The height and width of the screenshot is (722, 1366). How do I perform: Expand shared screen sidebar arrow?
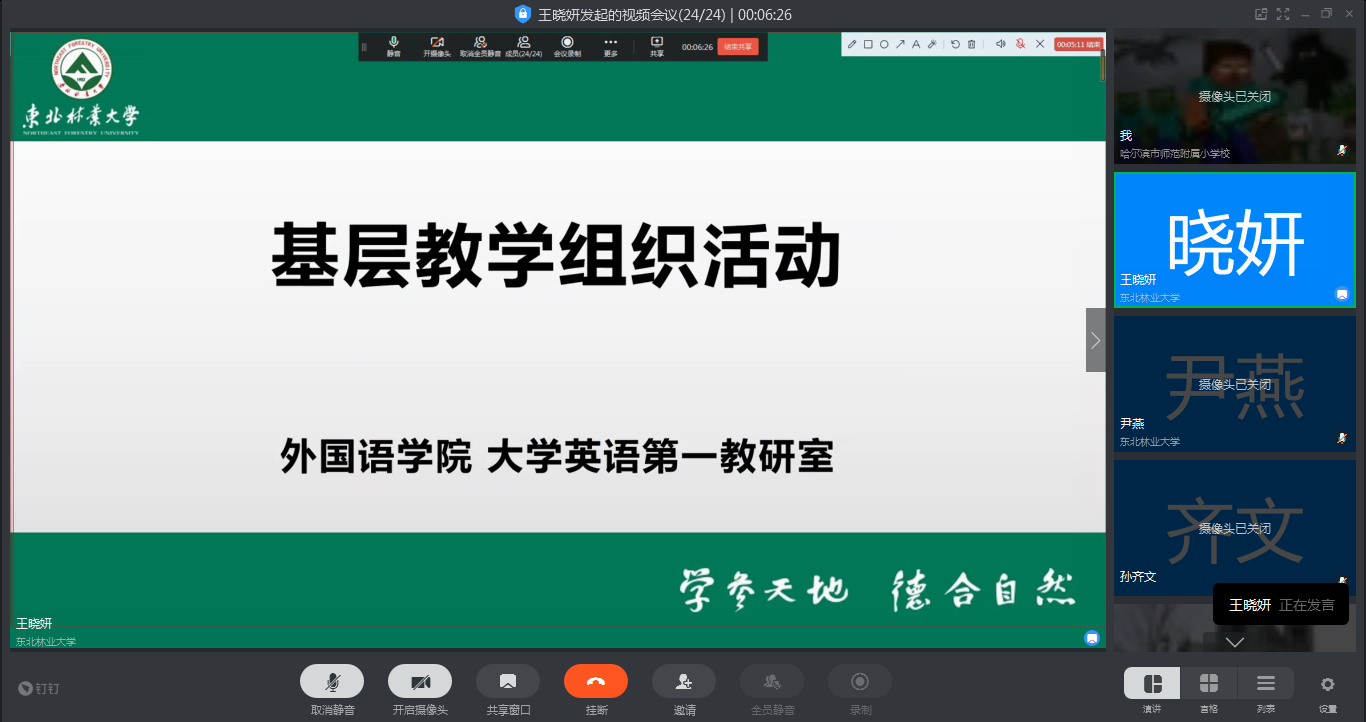coord(1095,340)
